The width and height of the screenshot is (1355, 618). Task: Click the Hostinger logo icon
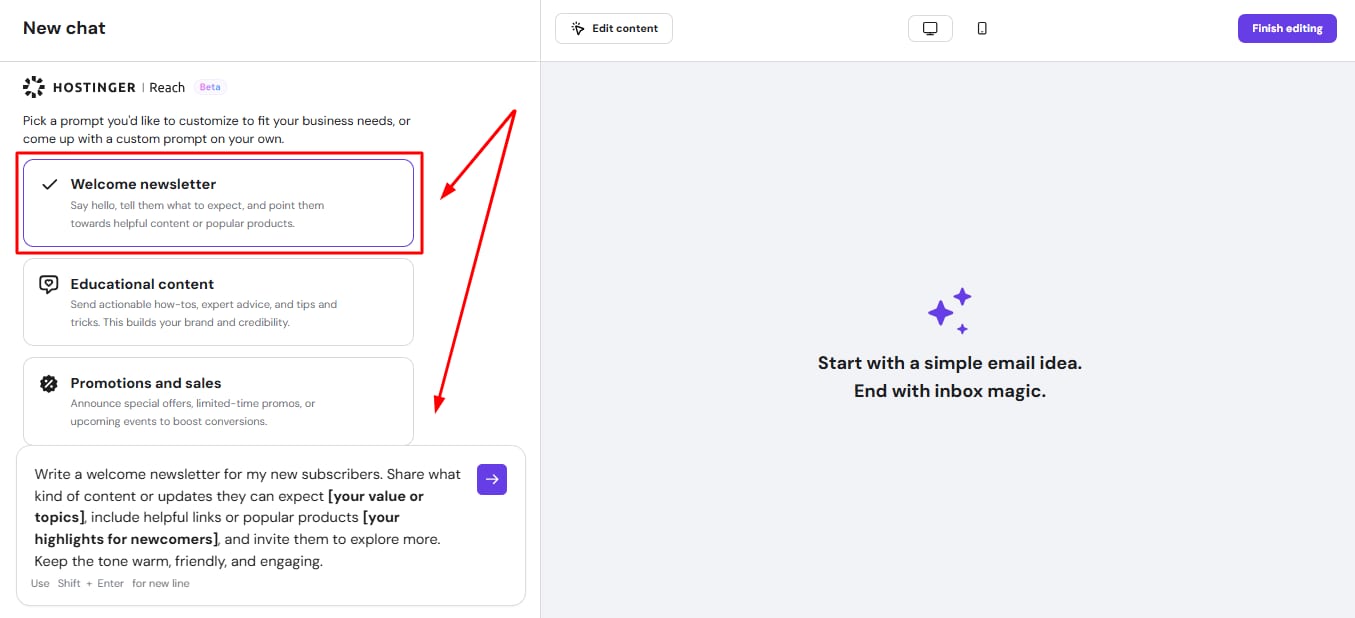pyautogui.click(x=34, y=87)
